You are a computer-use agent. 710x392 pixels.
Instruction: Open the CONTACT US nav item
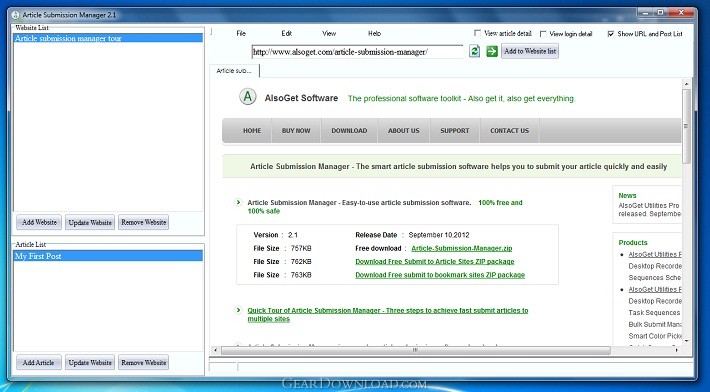[509, 130]
